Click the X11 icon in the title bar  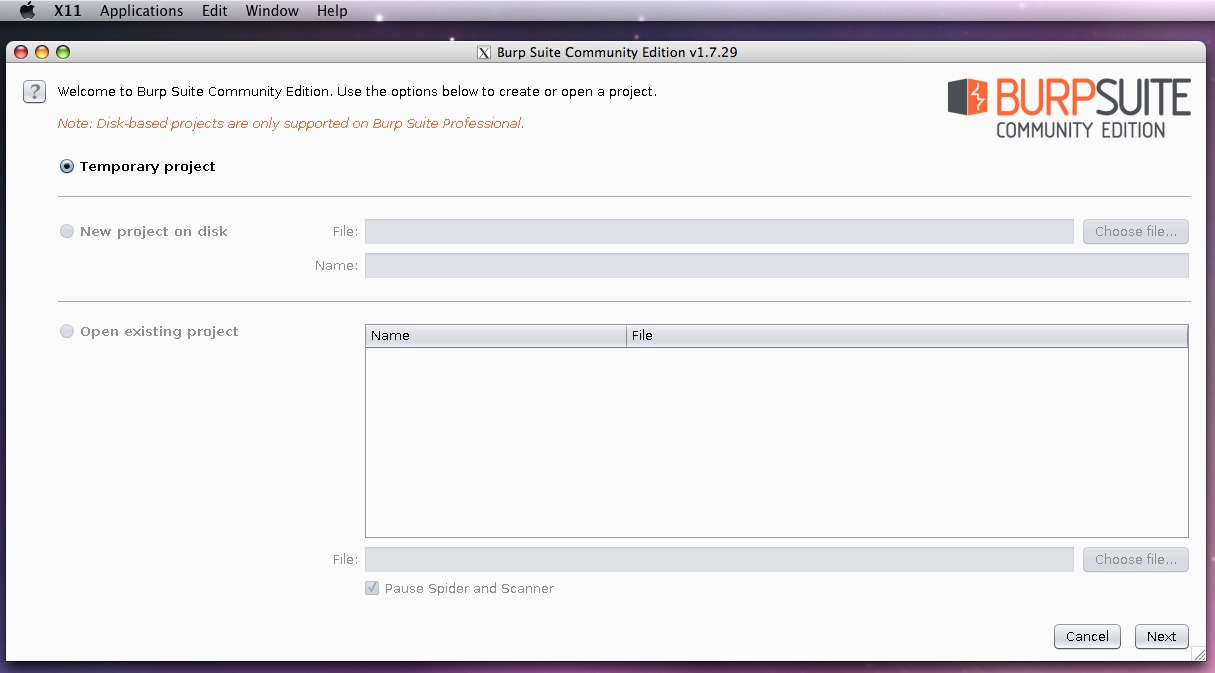pos(486,52)
